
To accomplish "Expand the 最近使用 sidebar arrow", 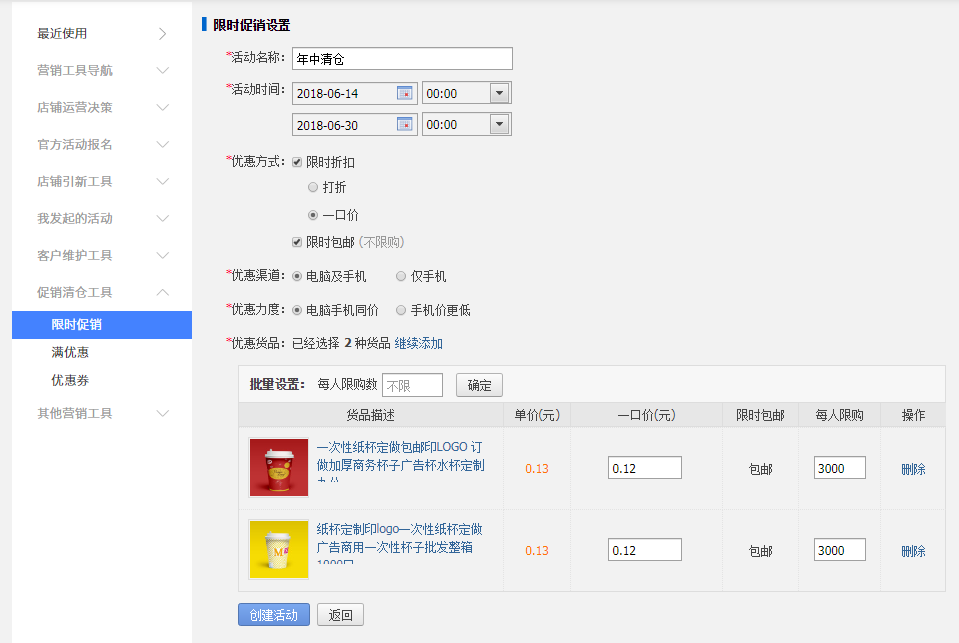I will tap(163, 34).
